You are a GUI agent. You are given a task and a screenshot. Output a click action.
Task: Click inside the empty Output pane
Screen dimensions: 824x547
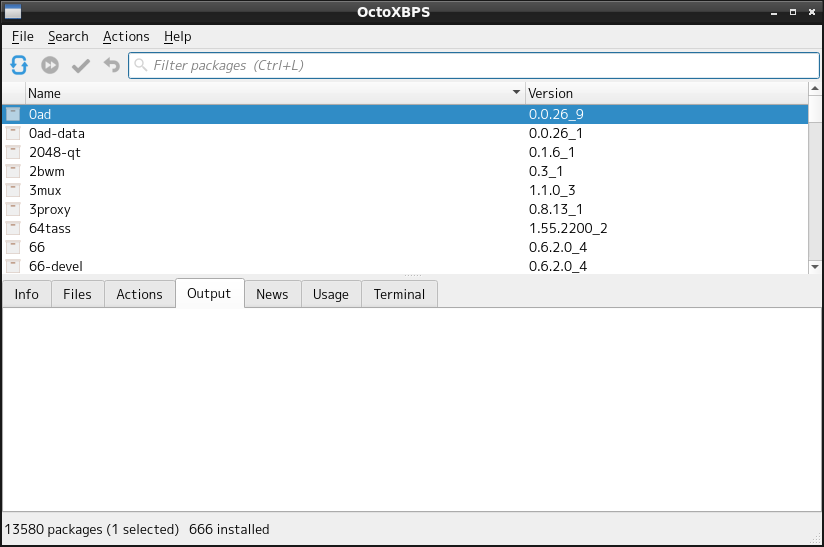[412, 409]
